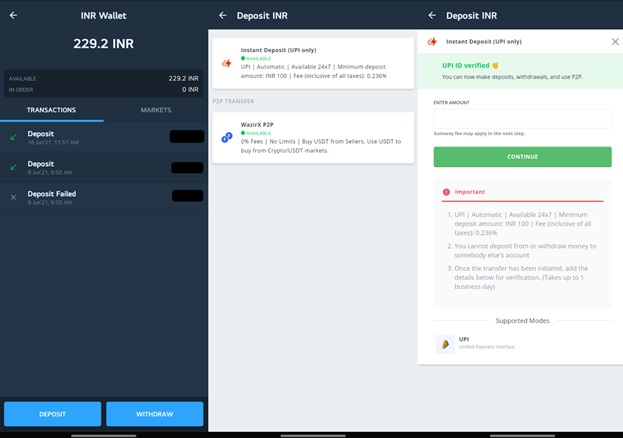Tap lightning icon in Instant Deposit card
The height and width of the screenshot is (438, 623).
[227, 63]
